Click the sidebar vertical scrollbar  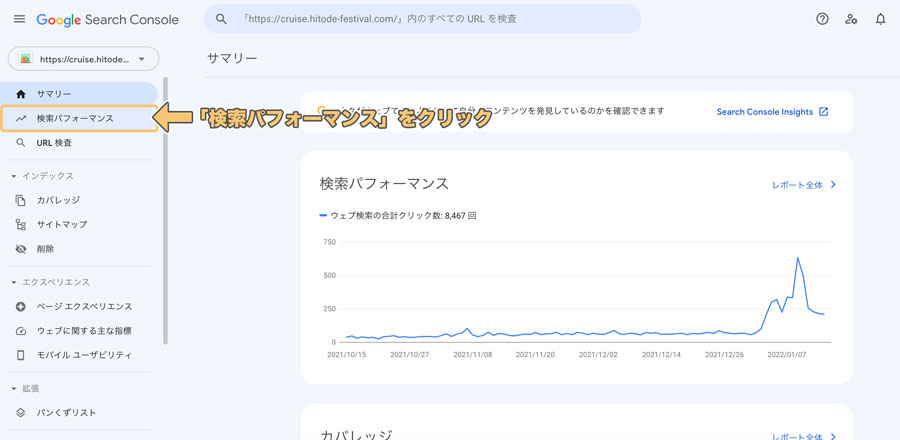tap(165, 211)
